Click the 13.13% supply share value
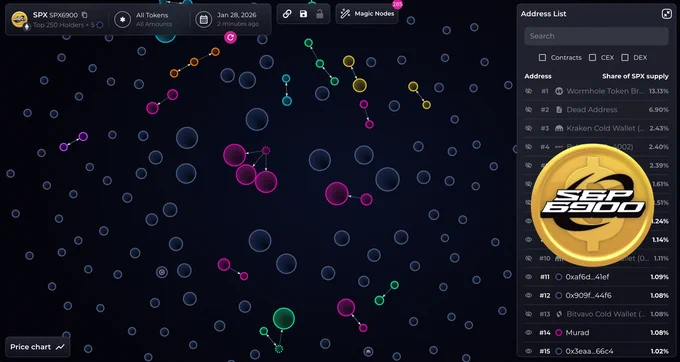Screen dimensions: 680x362 tap(658, 91)
